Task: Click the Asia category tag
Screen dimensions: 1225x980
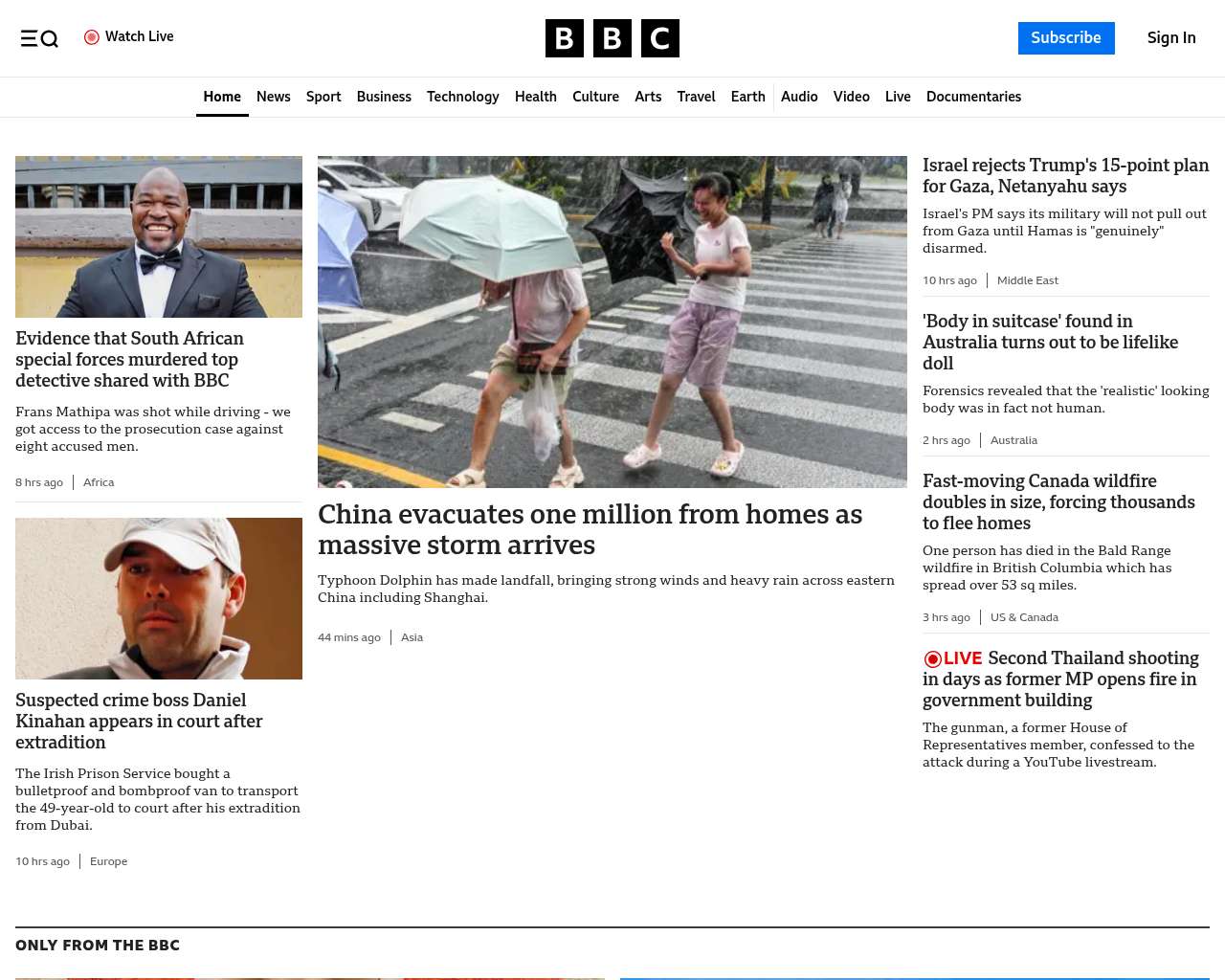Action: (x=412, y=637)
